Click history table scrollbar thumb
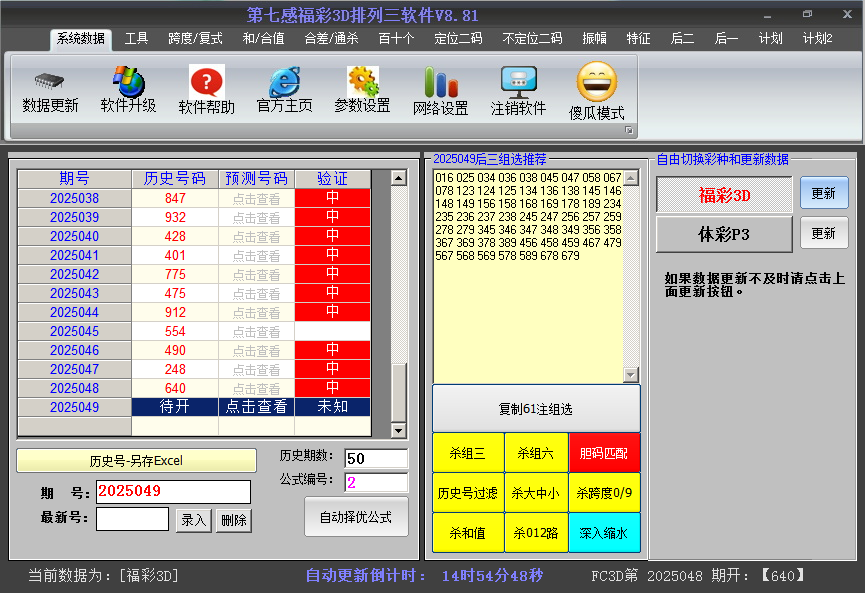Screen dimensions: 865x593 (x=398, y=393)
